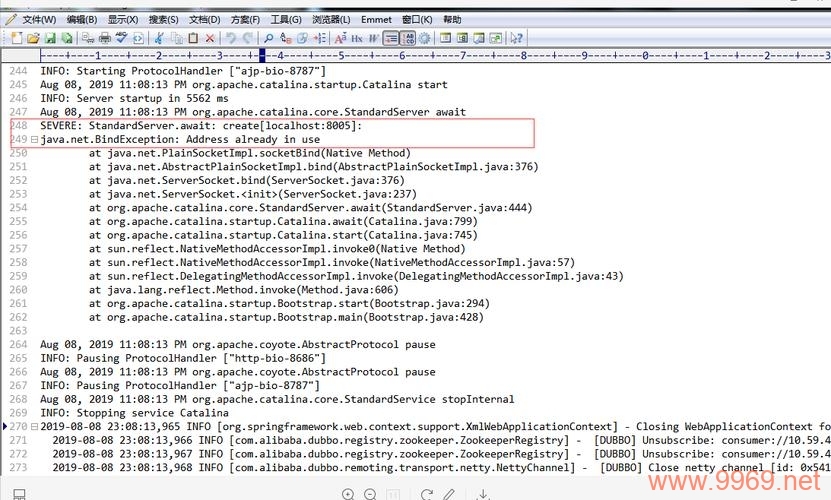
Task: Click the Paste clipboard icon
Action: 192,38
